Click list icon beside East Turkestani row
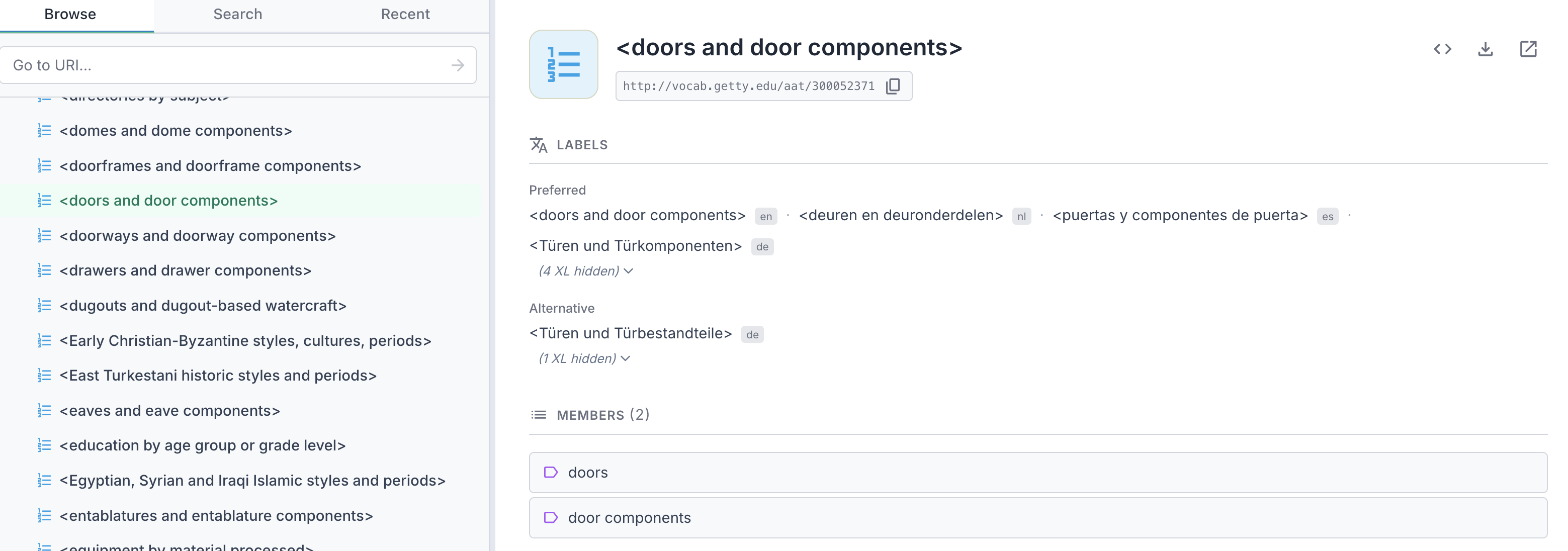This screenshot has width=1568, height=551. 44,376
